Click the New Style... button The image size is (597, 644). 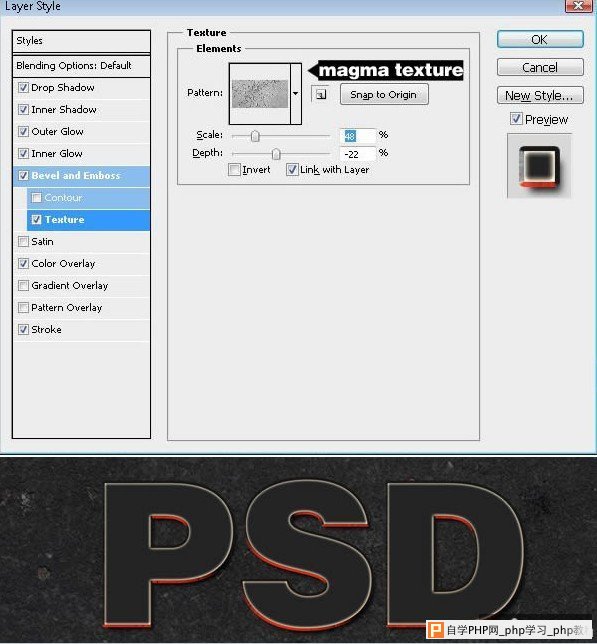point(540,95)
